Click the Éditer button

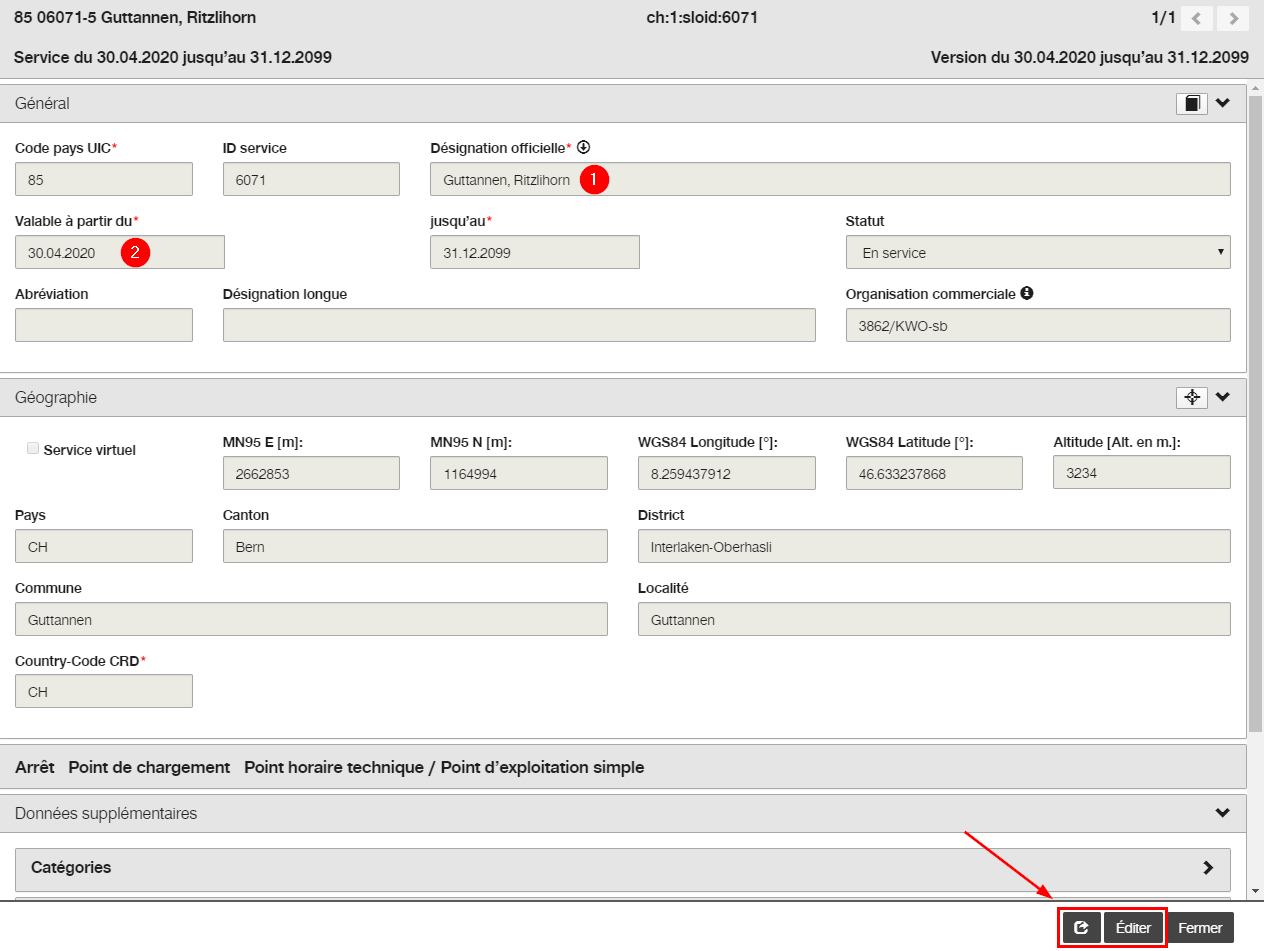tap(1134, 928)
